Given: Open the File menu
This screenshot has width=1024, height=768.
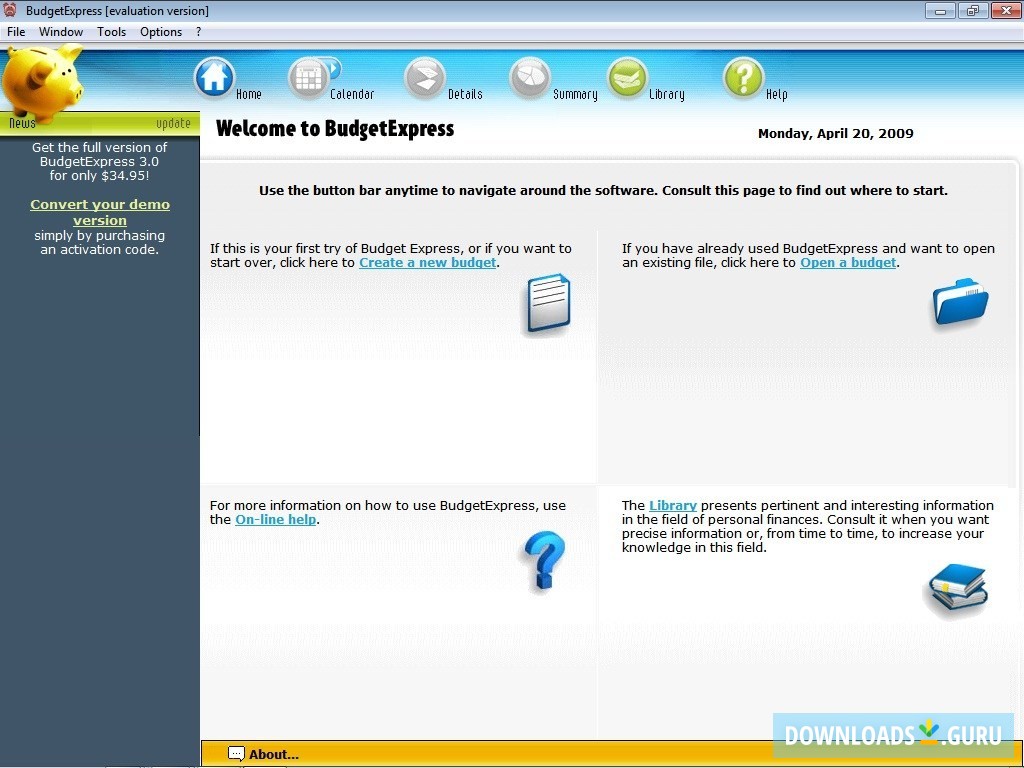Looking at the screenshot, I should tap(16, 31).
